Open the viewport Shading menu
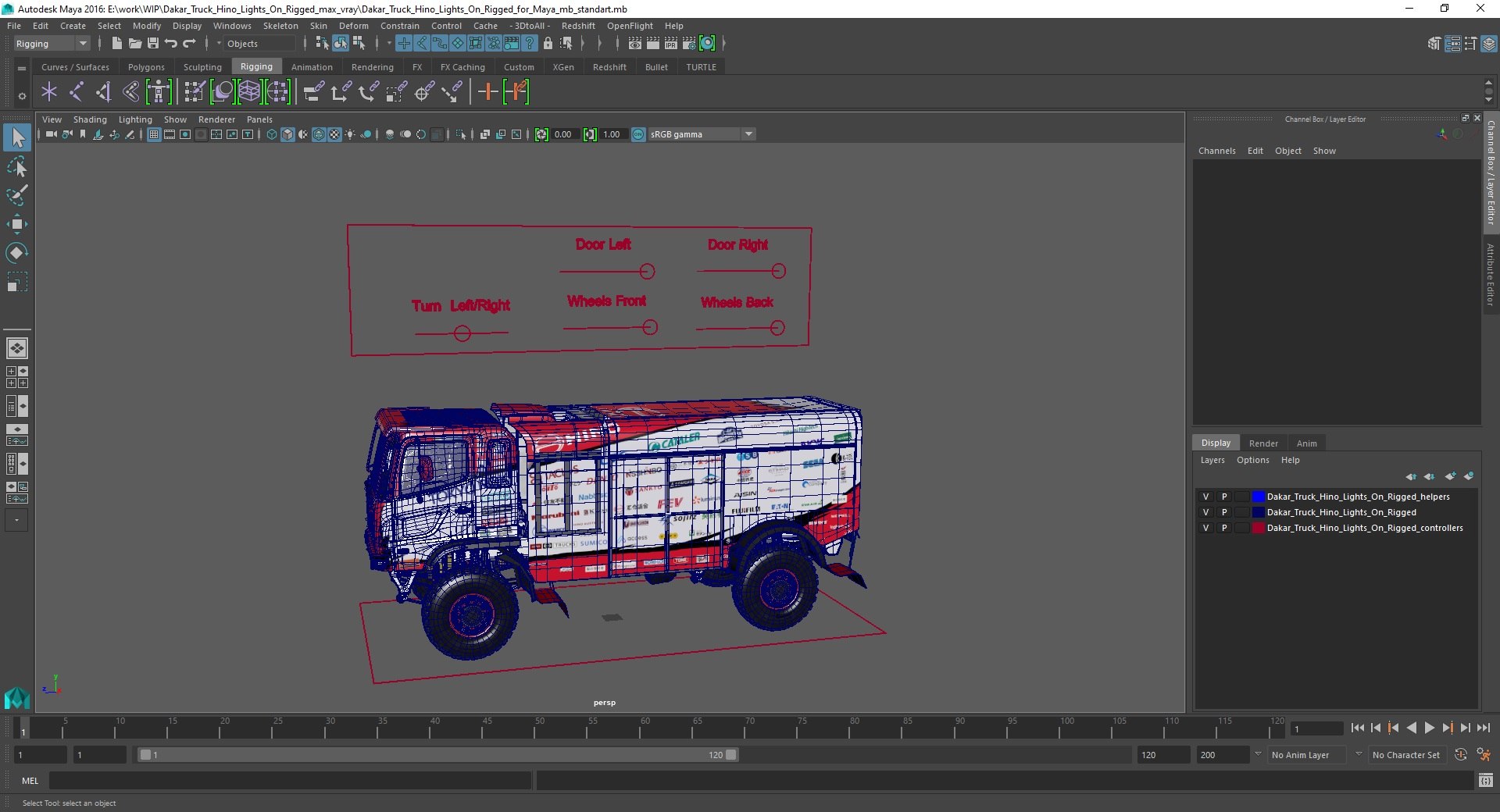Viewport: 1500px width, 812px height. click(90, 119)
